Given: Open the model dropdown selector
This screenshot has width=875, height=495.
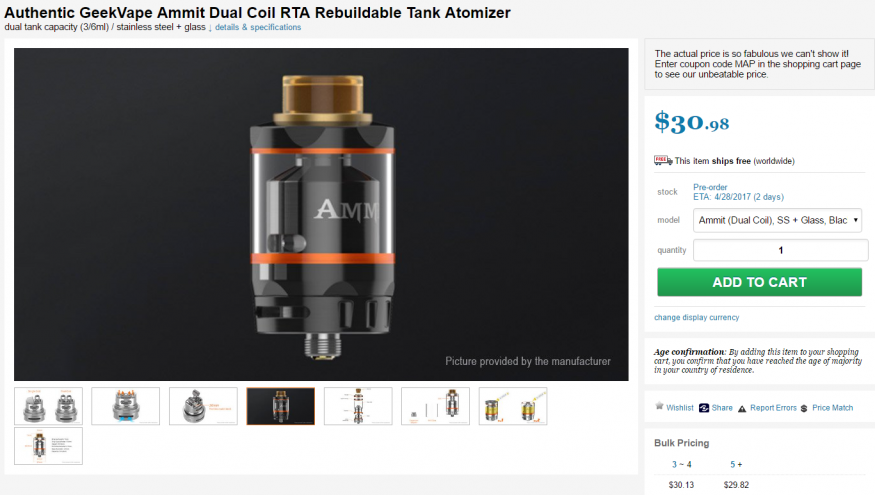Looking at the screenshot, I should pyautogui.click(x=777, y=220).
